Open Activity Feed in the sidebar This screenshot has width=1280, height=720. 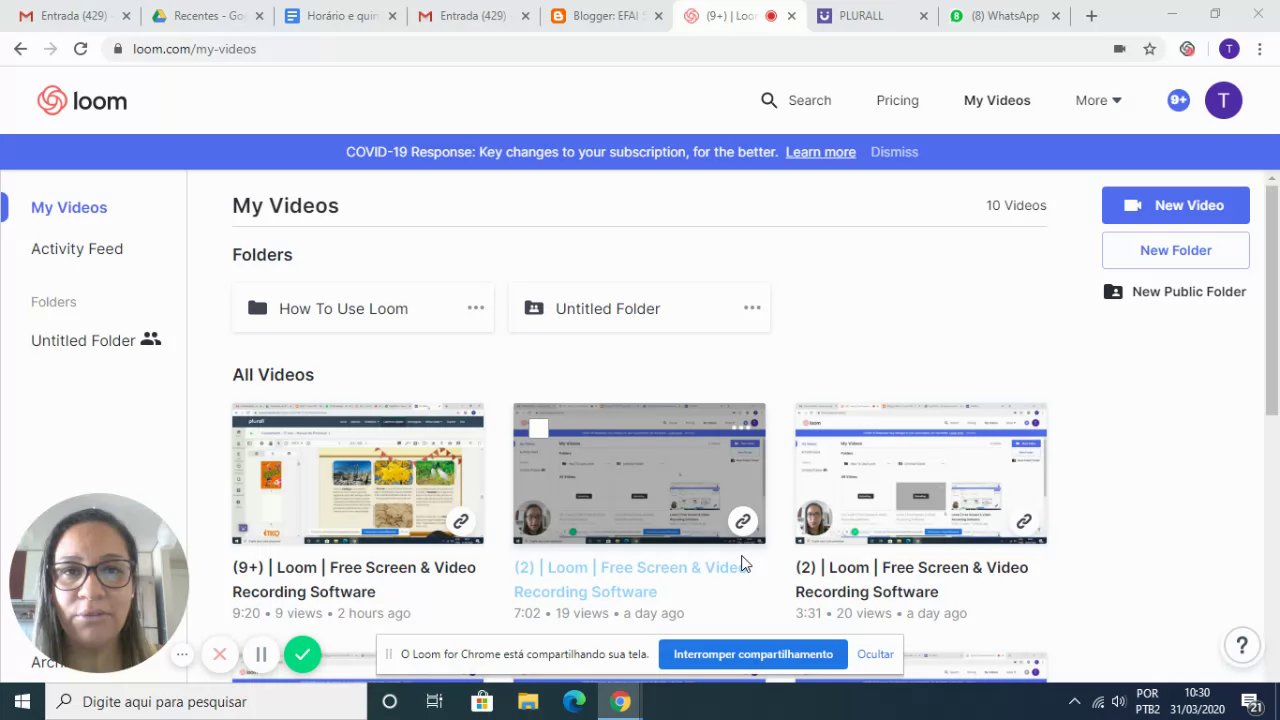point(77,249)
